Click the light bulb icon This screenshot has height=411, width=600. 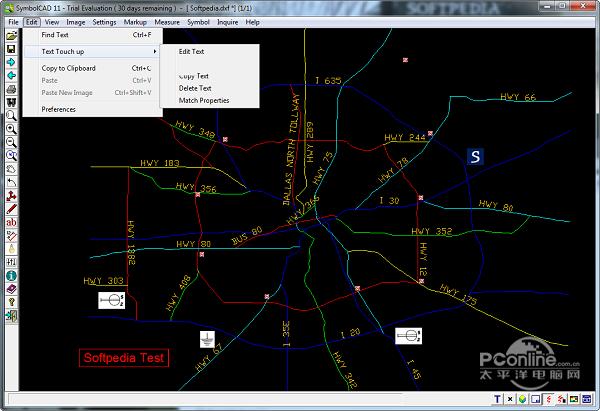tap(11, 249)
